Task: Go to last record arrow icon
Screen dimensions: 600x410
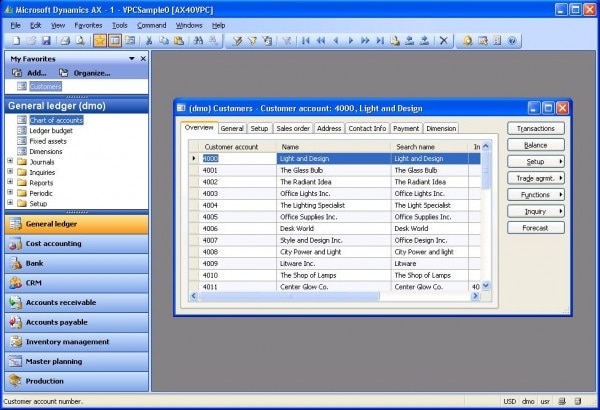Action: (380, 41)
